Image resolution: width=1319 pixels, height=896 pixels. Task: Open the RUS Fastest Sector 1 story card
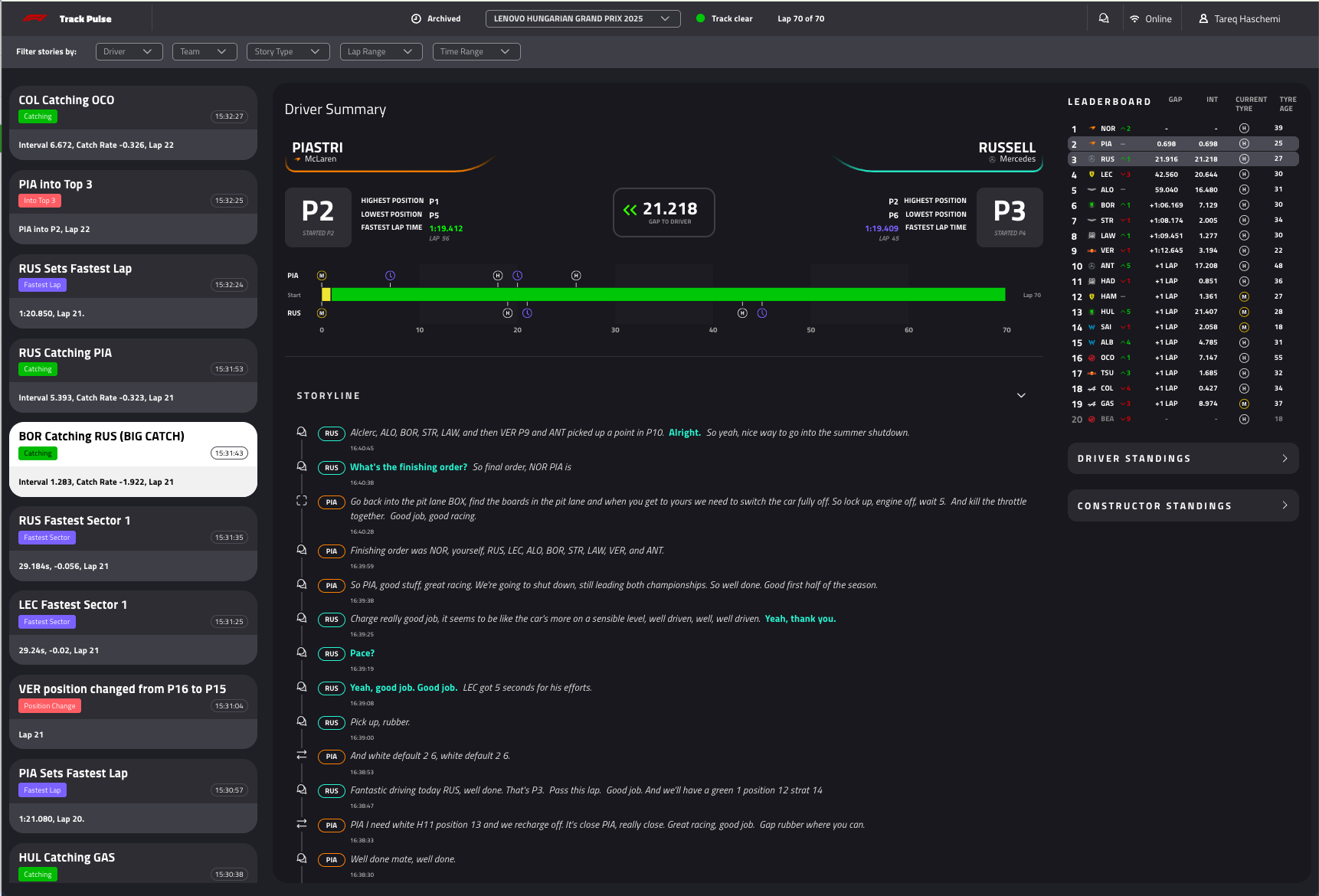pyautogui.click(x=133, y=544)
